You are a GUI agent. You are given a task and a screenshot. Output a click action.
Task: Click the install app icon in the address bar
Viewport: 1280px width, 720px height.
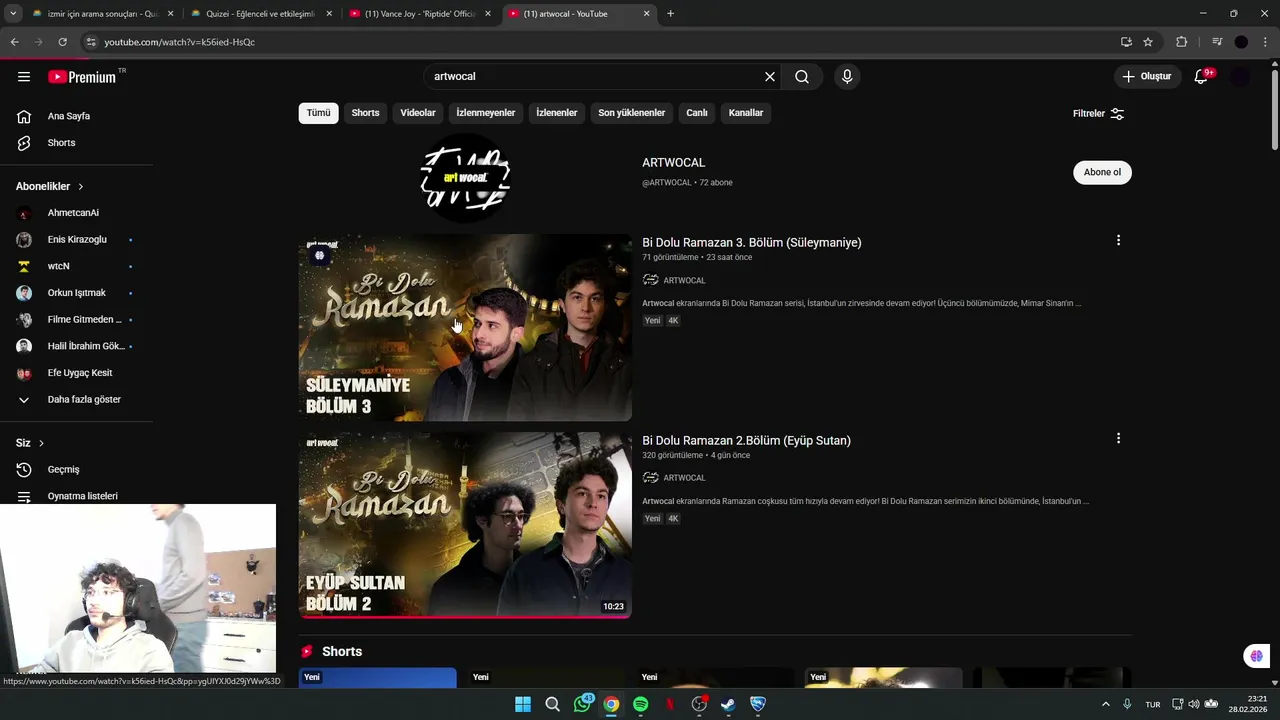tap(1126, 42)
